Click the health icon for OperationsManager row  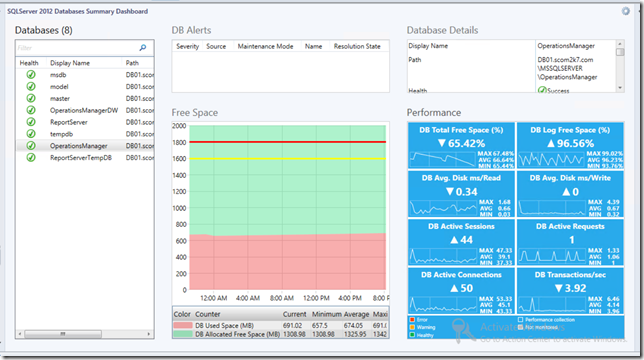pyautogui.click(x=31, y=146)
